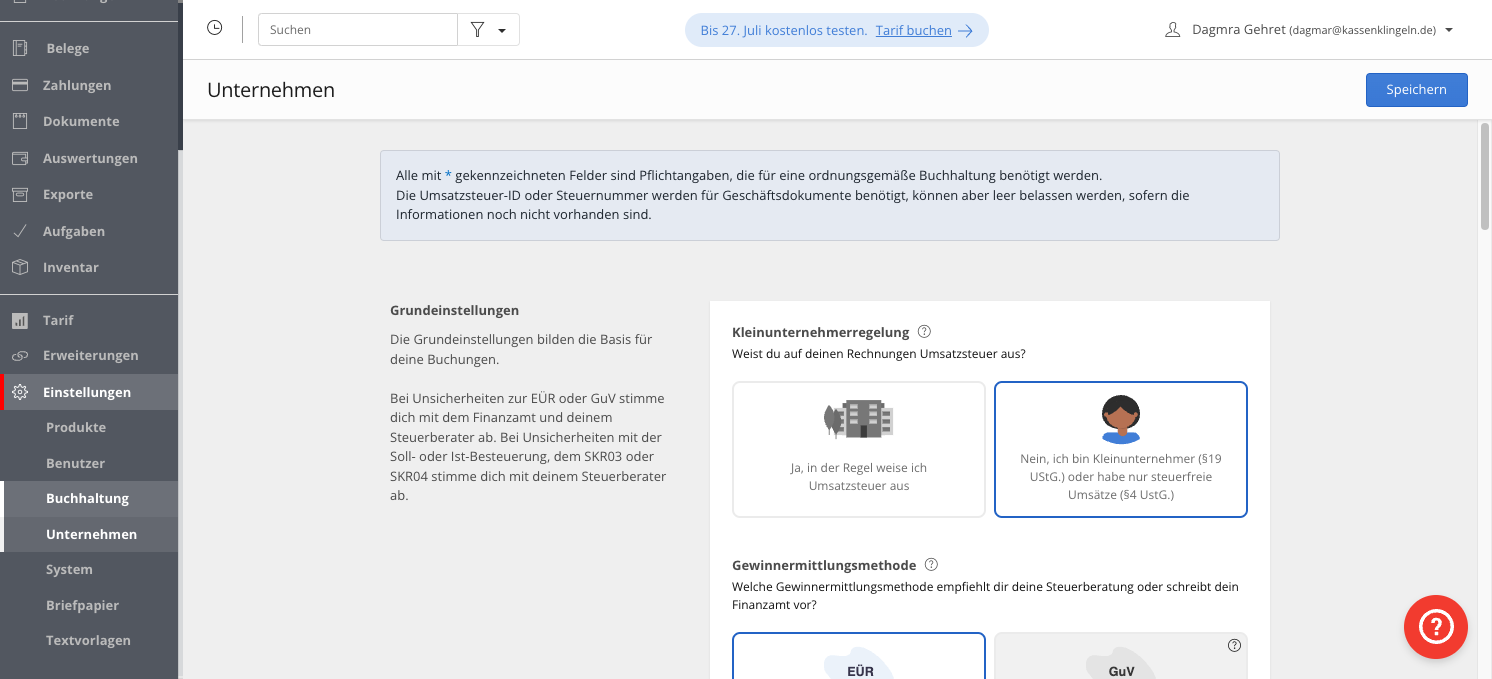Image resolution: width=1492 pixels, height=679 pixels.
Task: Click the Grundeinstellungen heading text
Action: (454, 311)
